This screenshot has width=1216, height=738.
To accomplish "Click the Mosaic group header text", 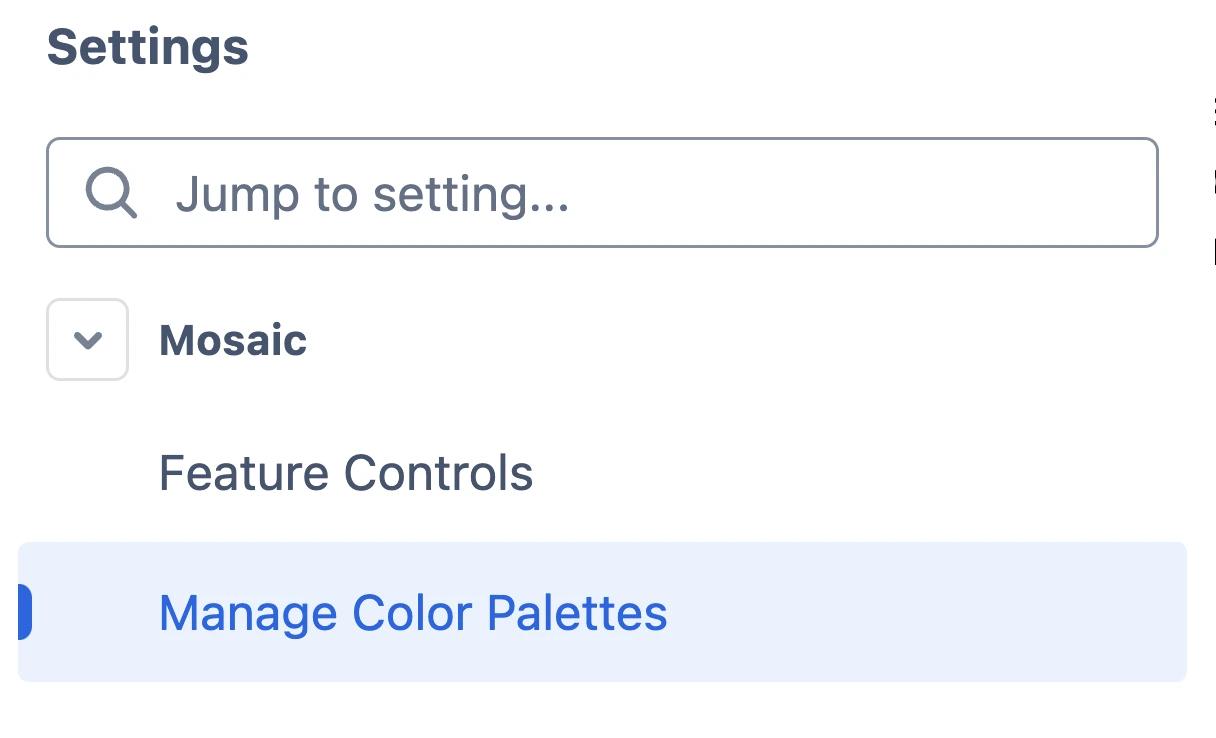I will (233, 340).
